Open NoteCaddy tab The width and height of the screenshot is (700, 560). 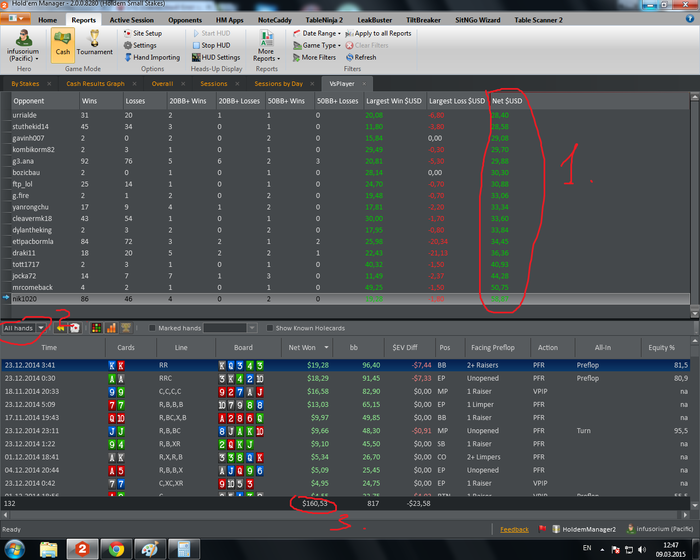tap(275, 20)
